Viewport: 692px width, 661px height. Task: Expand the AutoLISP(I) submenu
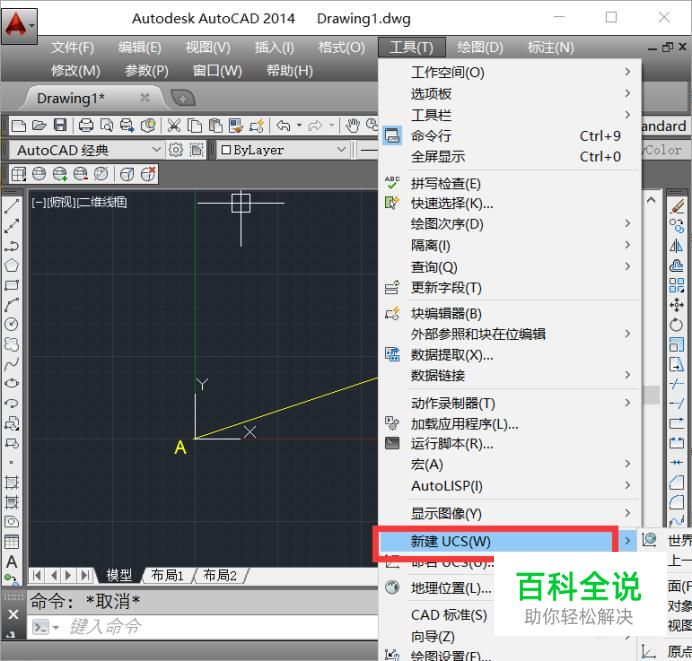pyautogui.click(x=510, y=486)
